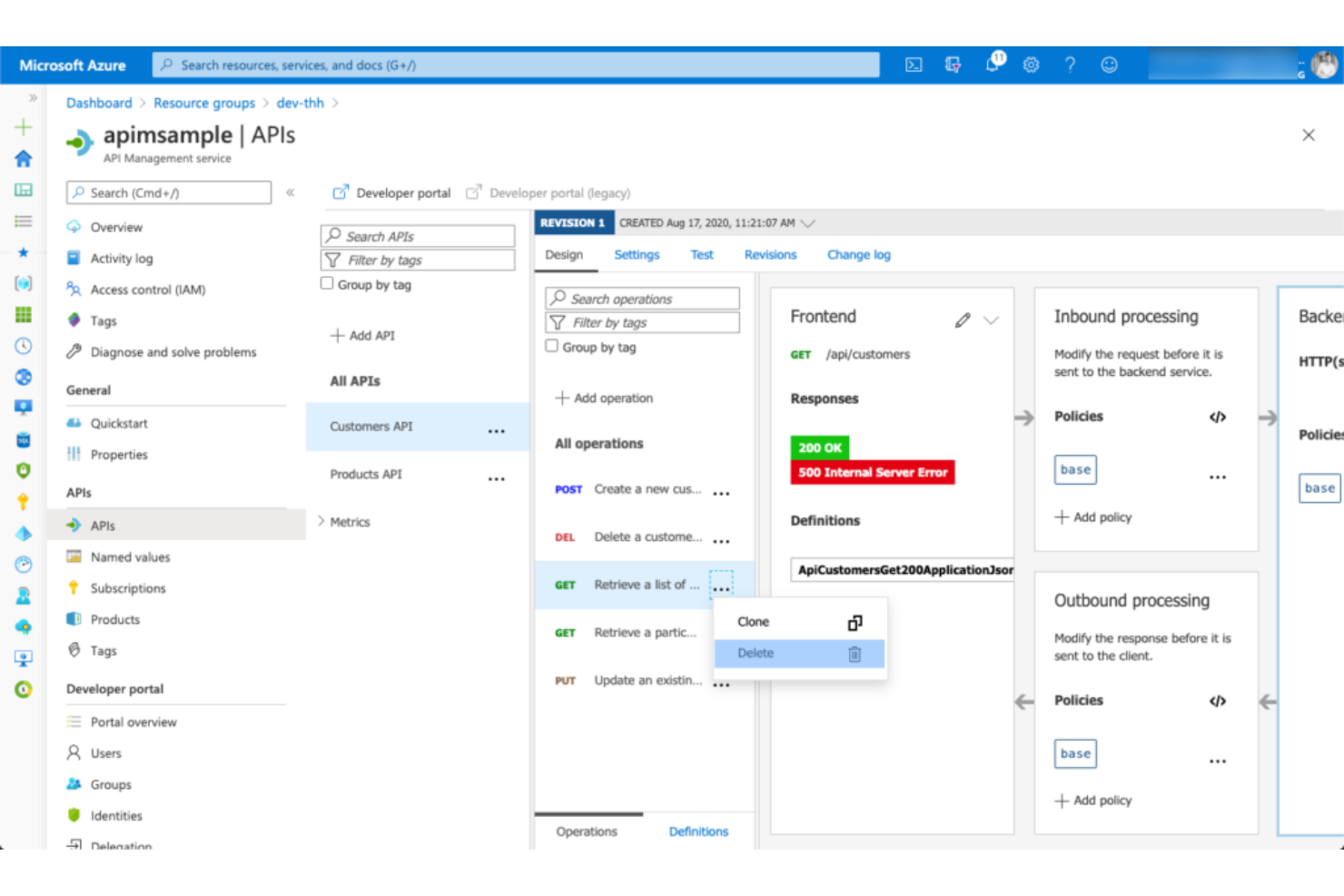Click the Clone copy icon
1344x896 pixels.
(x=855, y=623)
